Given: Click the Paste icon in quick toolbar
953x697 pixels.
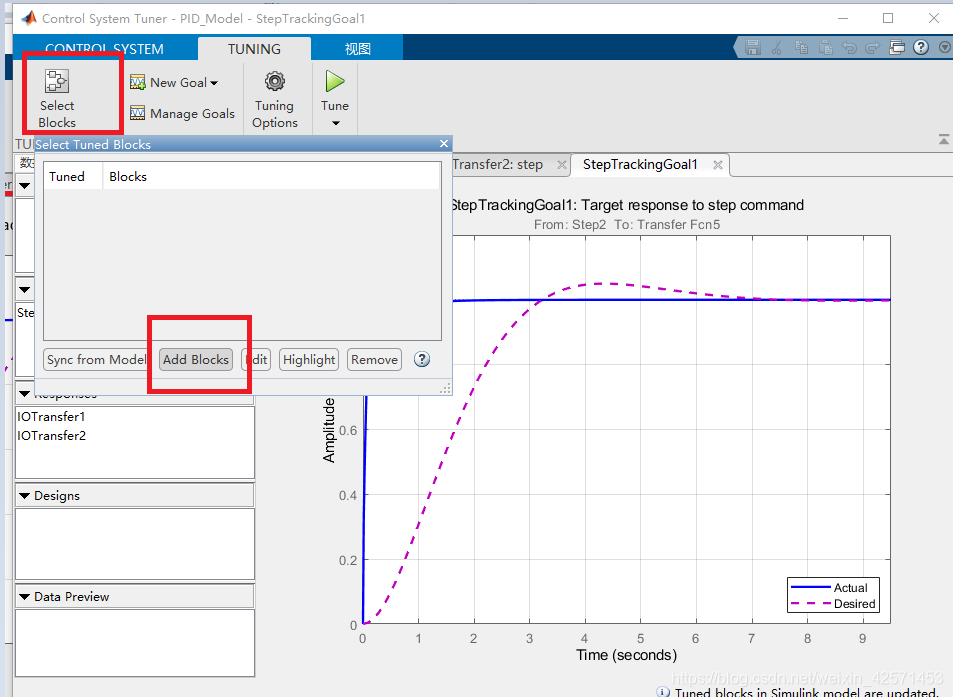Looking at the screenshot, I should (x=825, y=47).
